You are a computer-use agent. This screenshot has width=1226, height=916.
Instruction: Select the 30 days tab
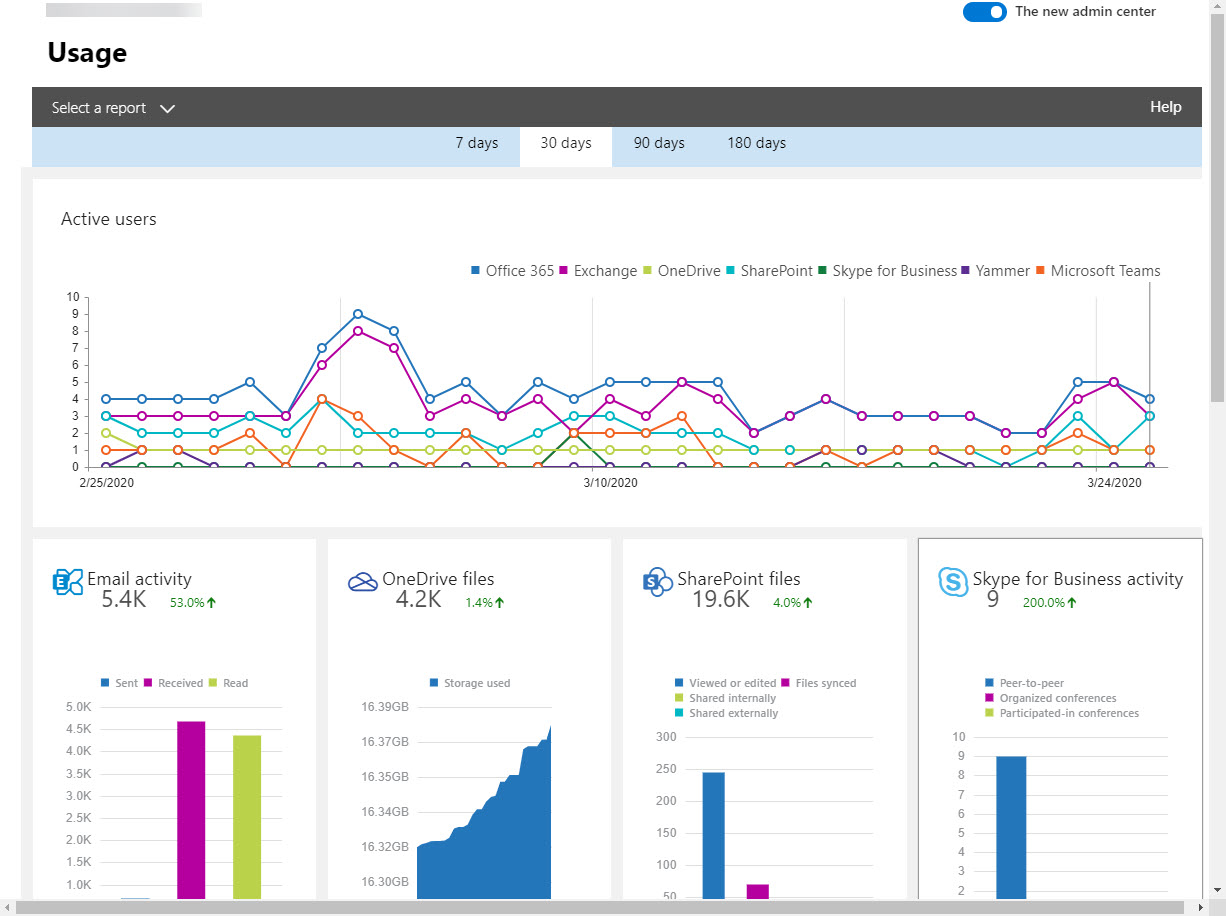coord(566,146)
